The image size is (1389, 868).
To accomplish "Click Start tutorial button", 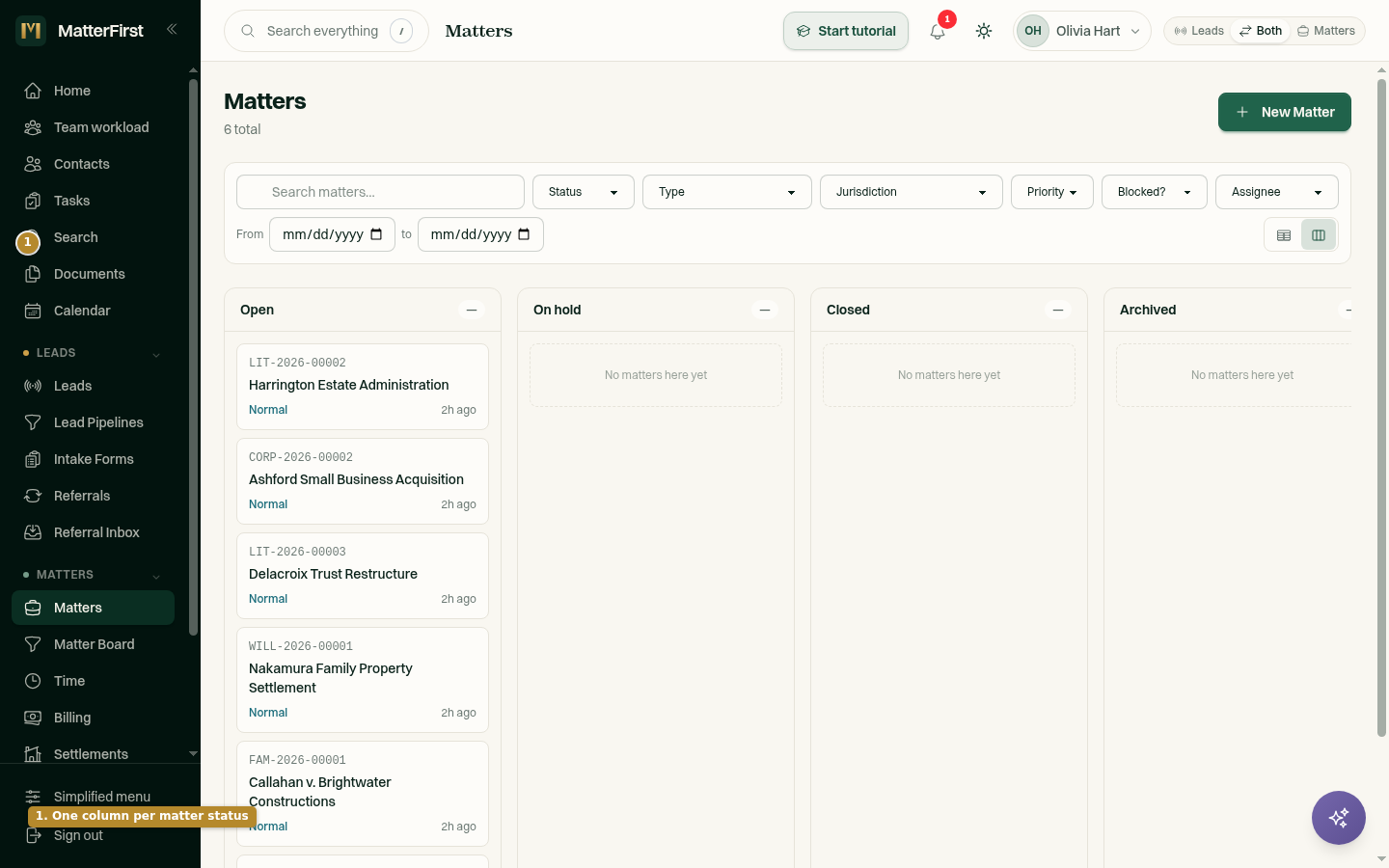I will click(x=846, y=31).
